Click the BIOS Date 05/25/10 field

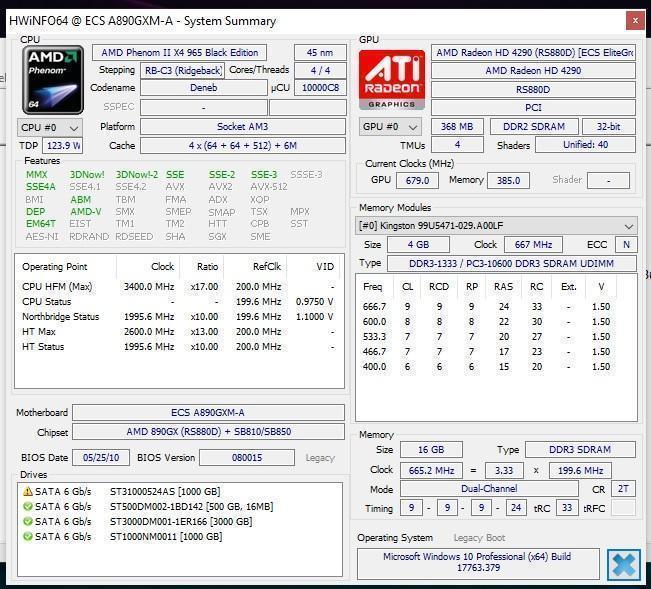pyautogui.click(x=101, y=458)
